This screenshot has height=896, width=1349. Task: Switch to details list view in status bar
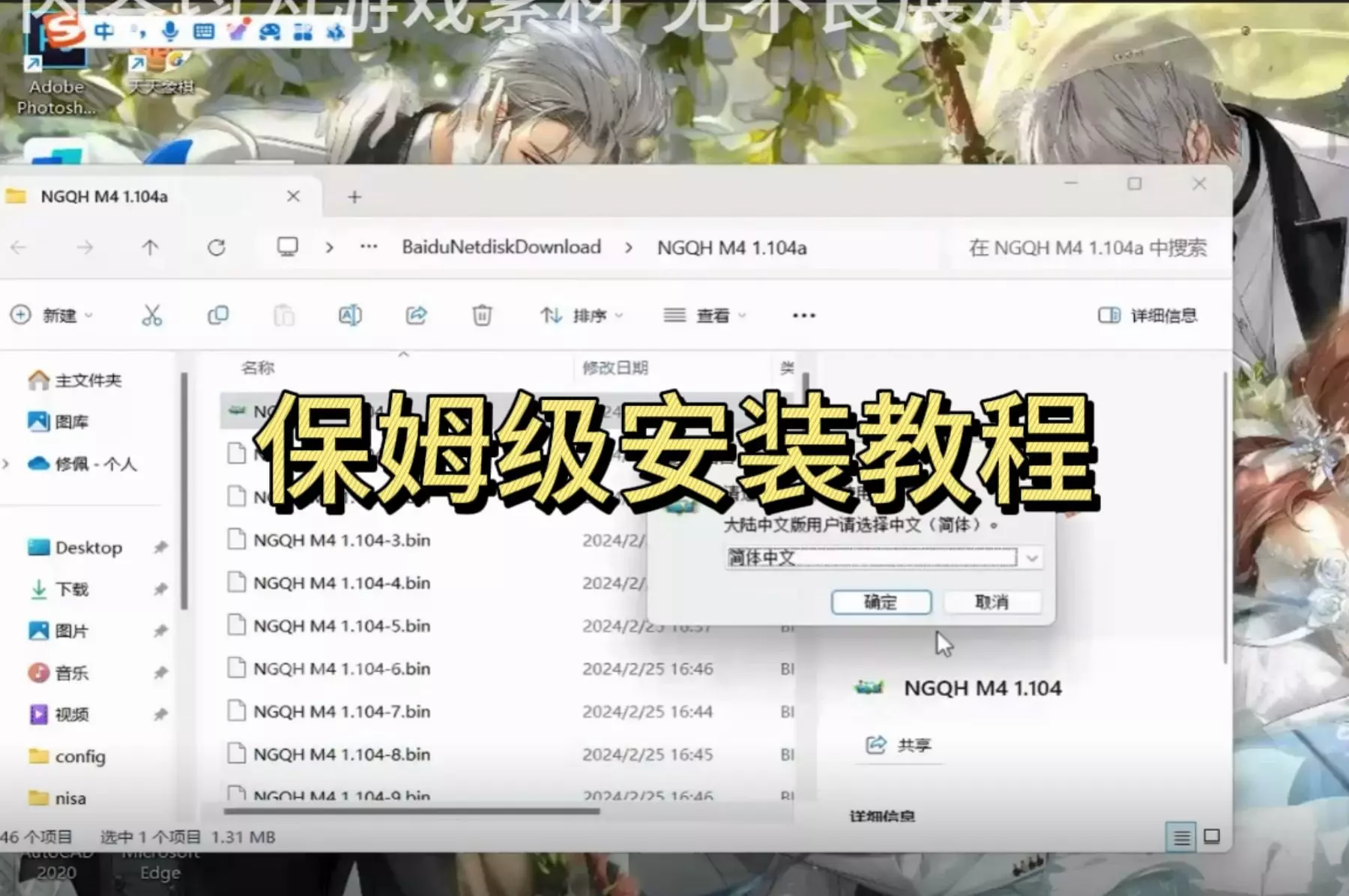1181,837
